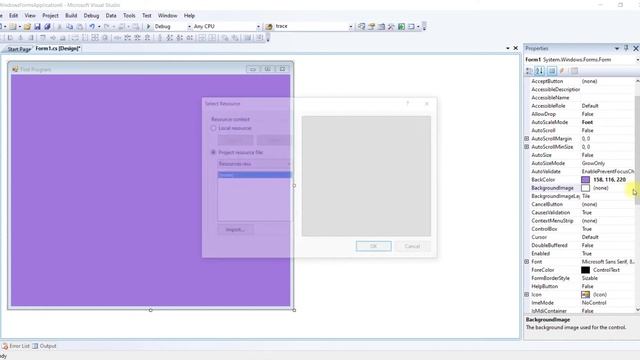640x360 pixels.
Task: Click Cancel in the Select Resource dialog
Action: [412, 246]
